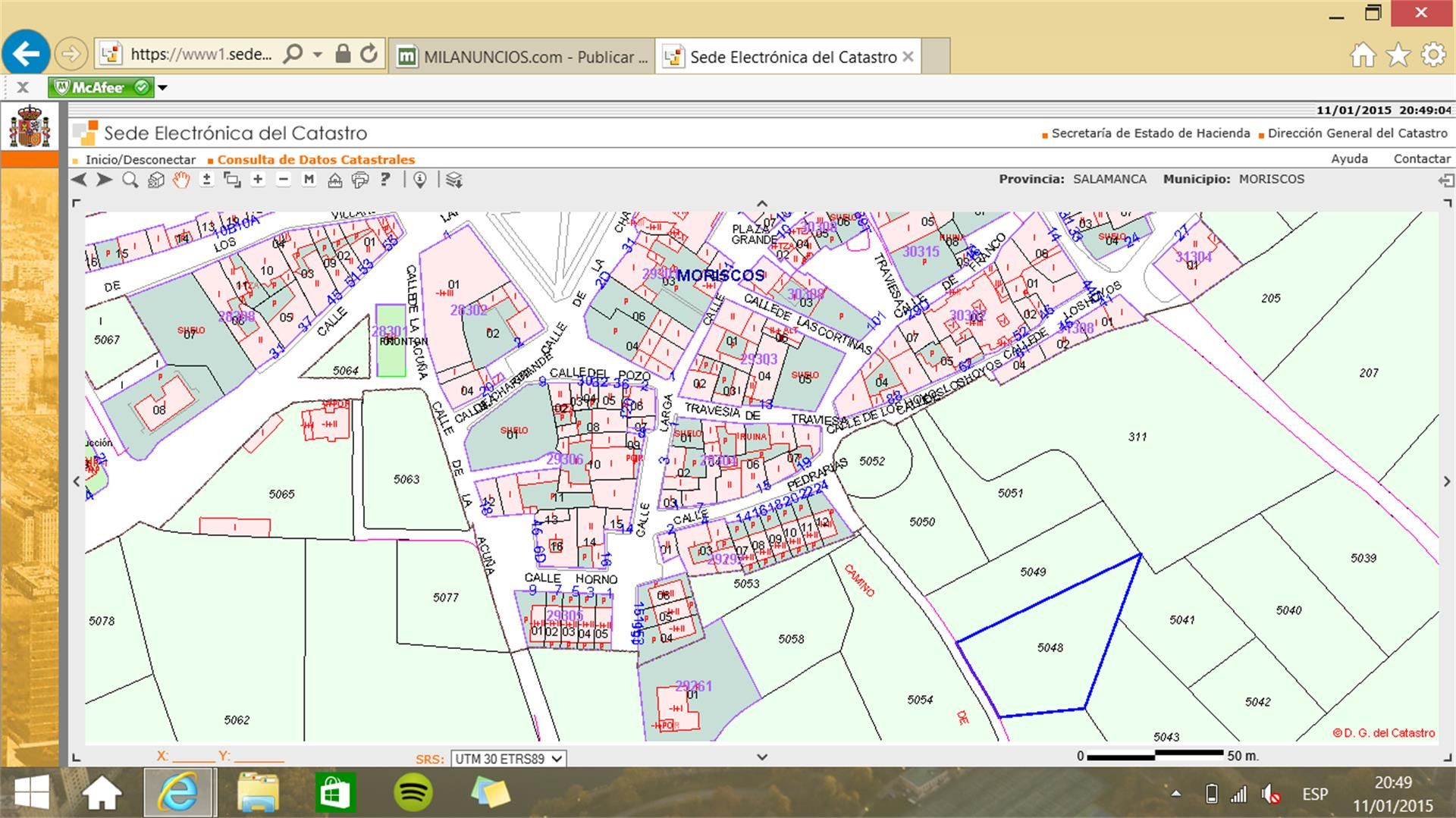Open Windows Store from taskbar
The width and height of the screenshot is (1456, 818).
[x=335, y=793]
